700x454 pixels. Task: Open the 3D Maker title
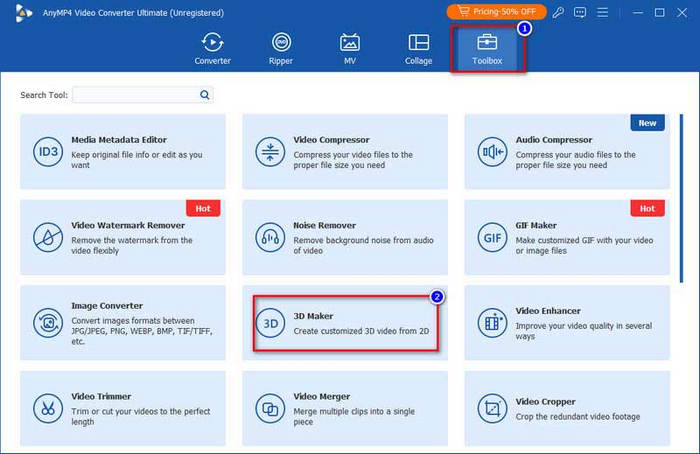coord(313,316)
